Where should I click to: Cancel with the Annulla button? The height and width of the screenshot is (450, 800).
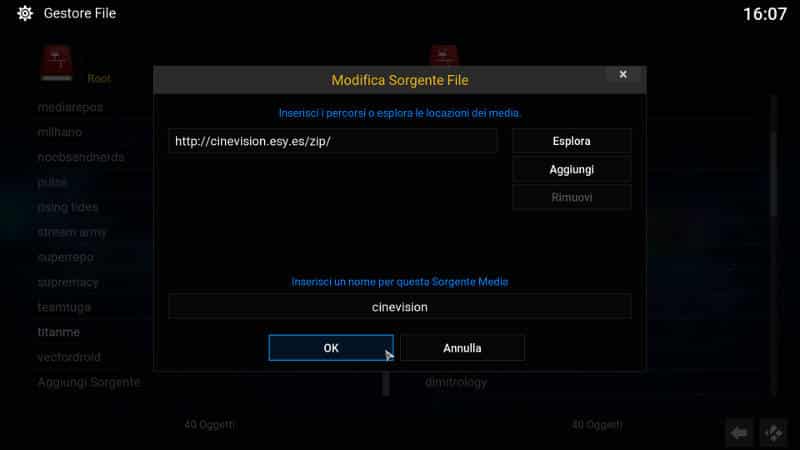(462, 348)
